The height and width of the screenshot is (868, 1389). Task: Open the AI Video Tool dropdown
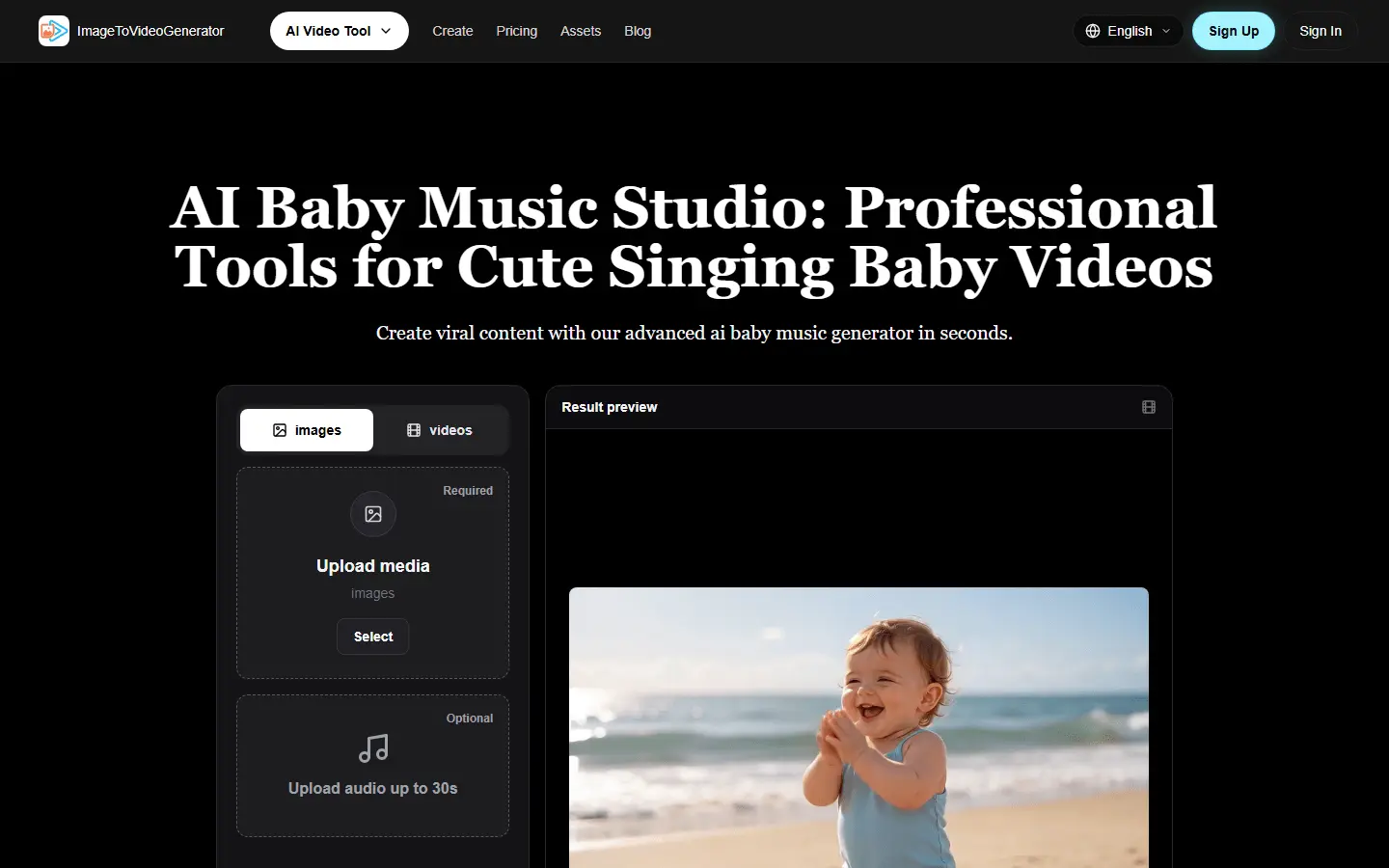pos(340,31)
